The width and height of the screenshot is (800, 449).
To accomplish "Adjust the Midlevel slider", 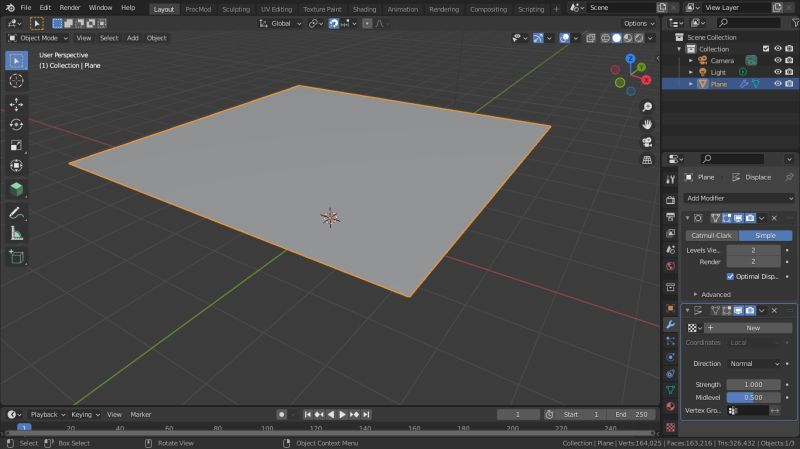I will point(753,397).
